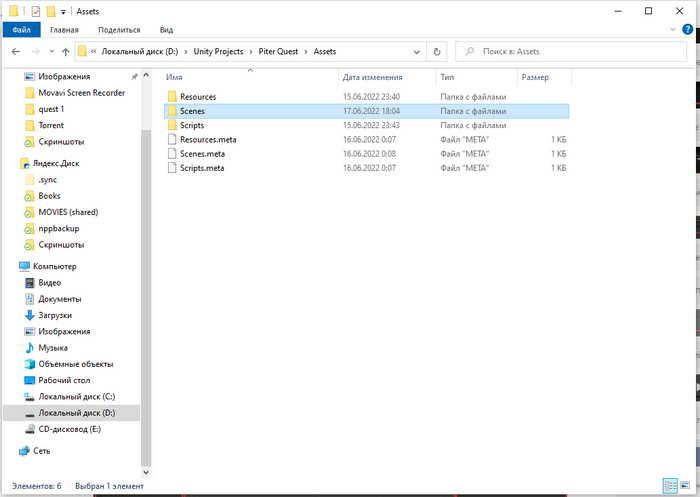Open the Вид ribbon tab
Screen dimensions: 700x497
point(166,30)
